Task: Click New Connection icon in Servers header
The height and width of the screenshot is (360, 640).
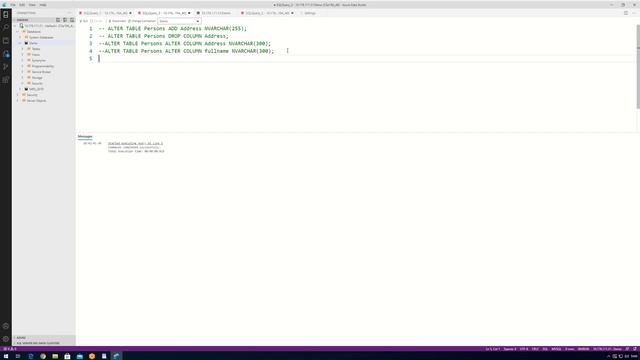Action: [x=58, y=20]
